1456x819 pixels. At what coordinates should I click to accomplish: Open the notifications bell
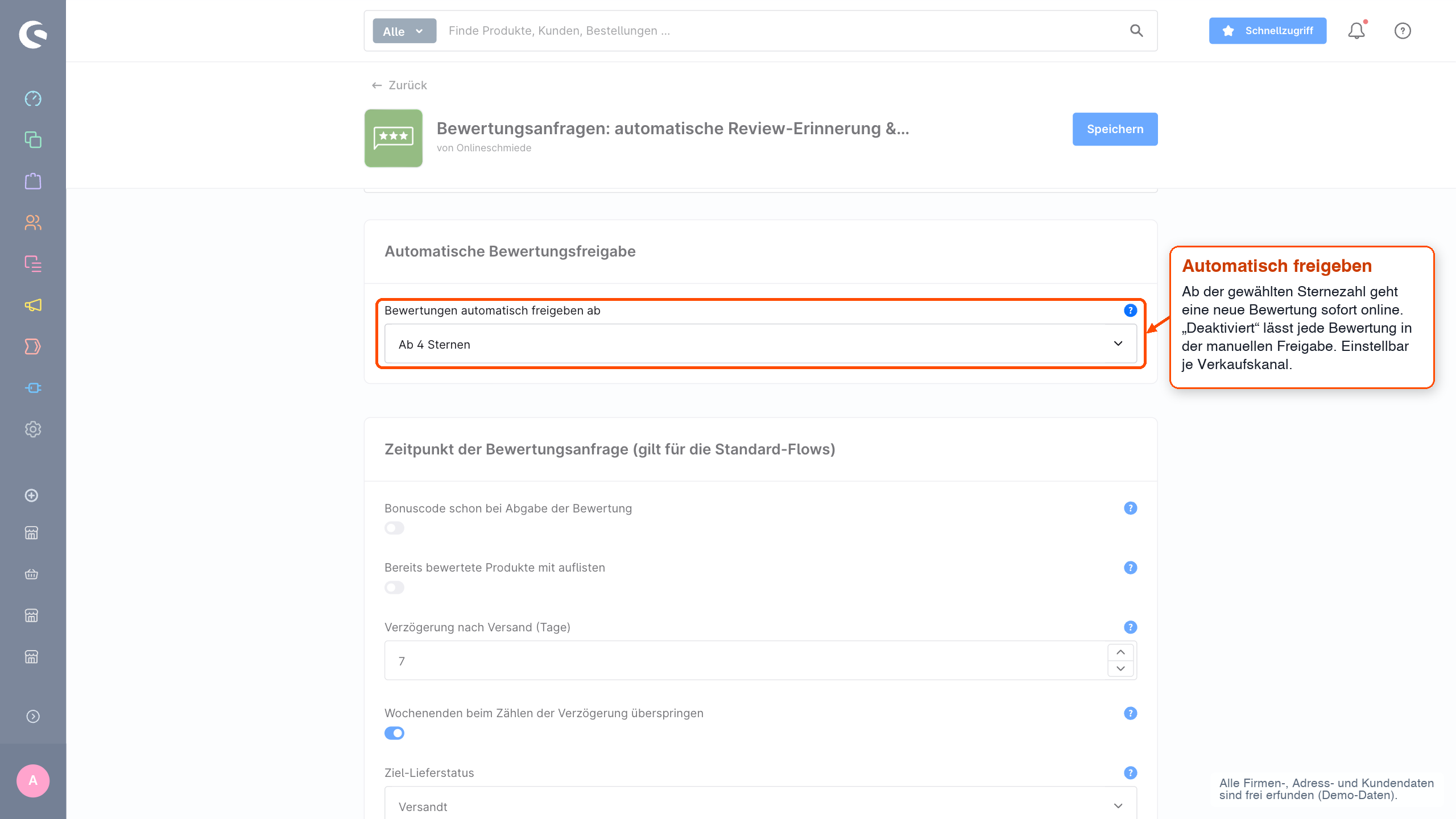(x=1356, y=31)
